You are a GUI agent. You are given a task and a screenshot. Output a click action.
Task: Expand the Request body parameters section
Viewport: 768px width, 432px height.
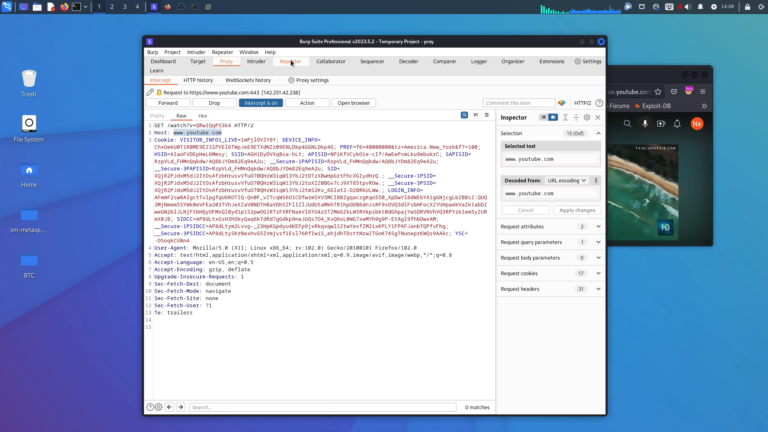[x=599, y=258]
